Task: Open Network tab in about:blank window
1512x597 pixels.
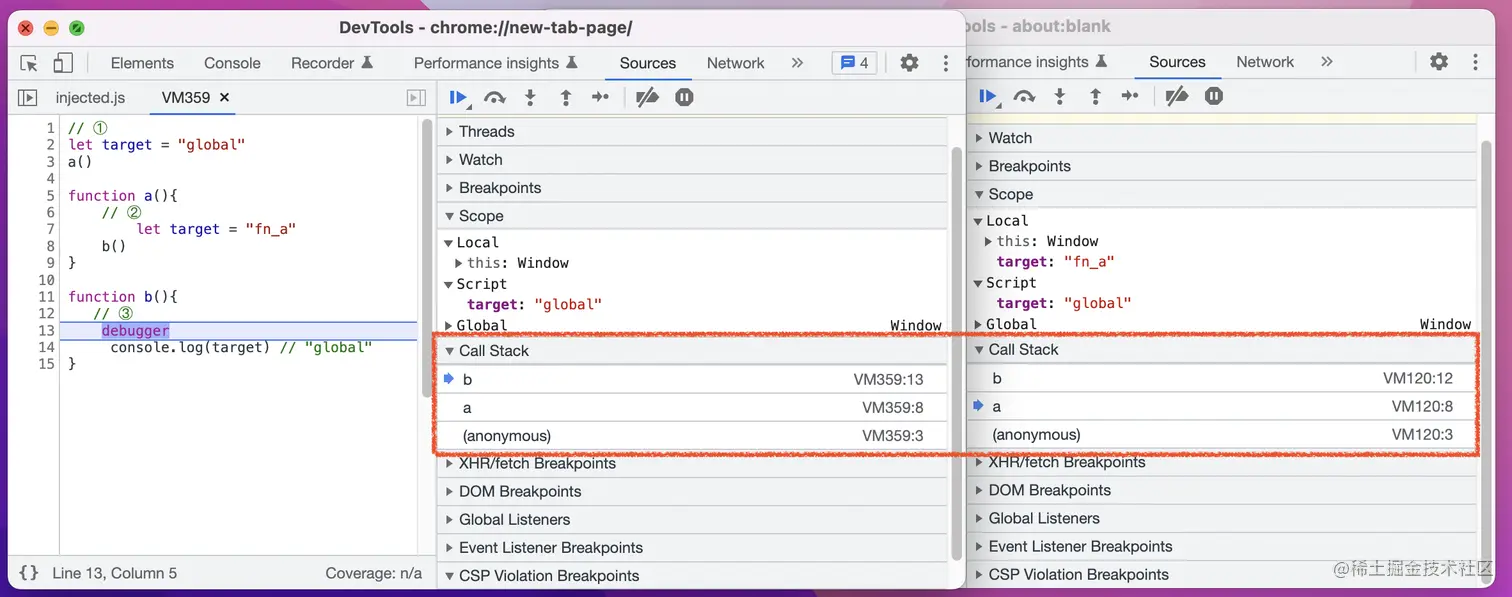Action: pos(1265,62)
